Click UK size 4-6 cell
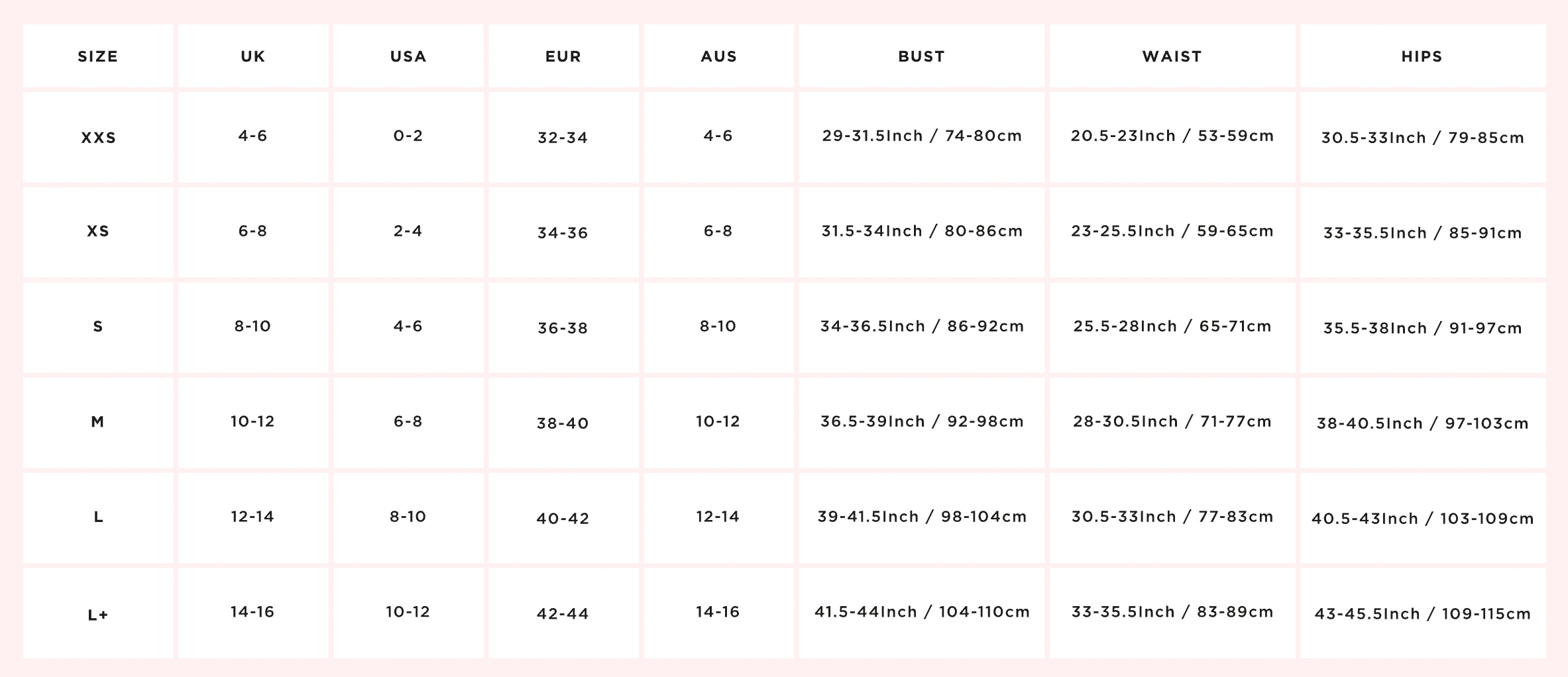This screenshot has height=677, width=1568. click(252, 136)
